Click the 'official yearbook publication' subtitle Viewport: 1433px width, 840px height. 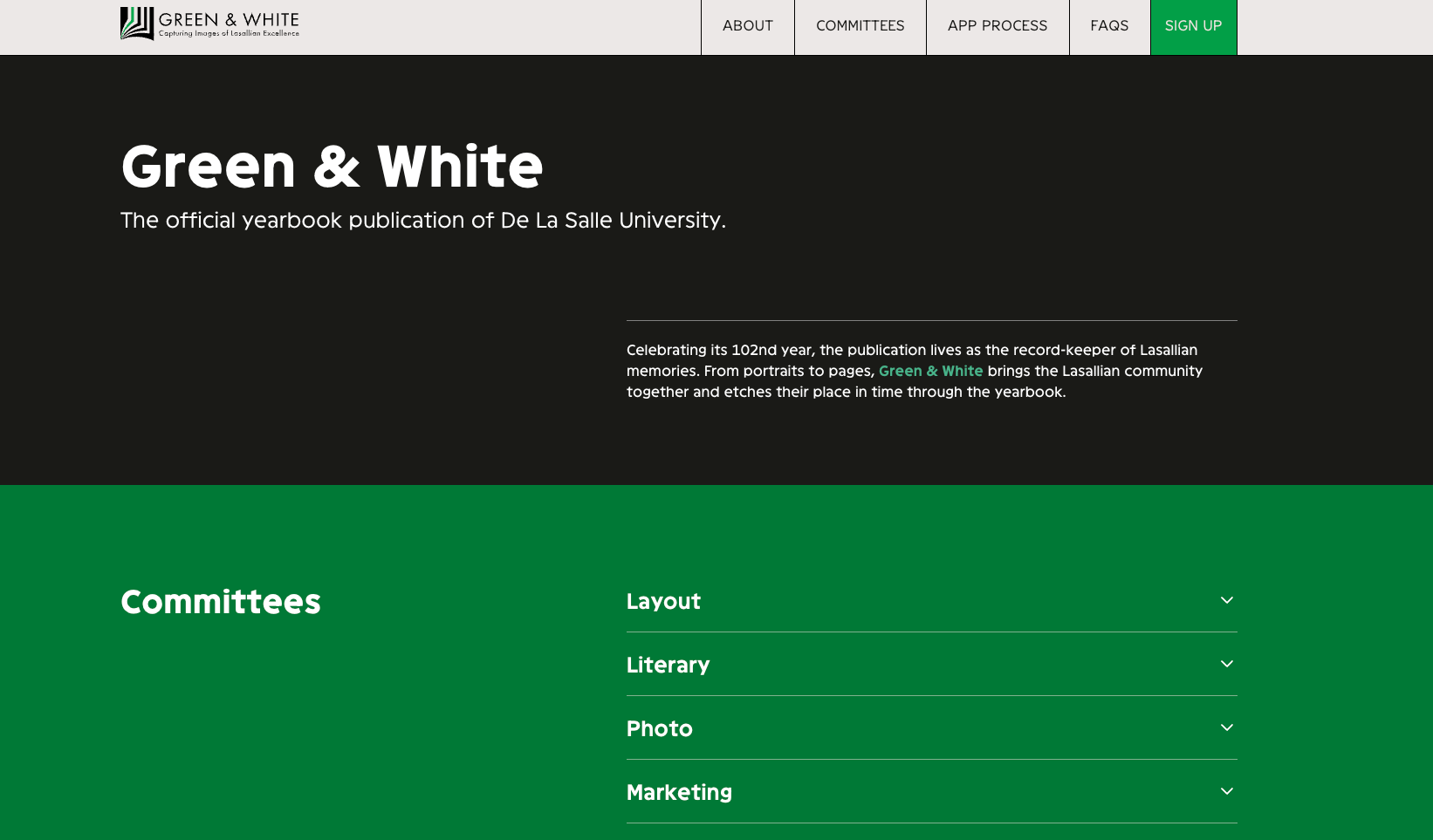coord(423,220)
